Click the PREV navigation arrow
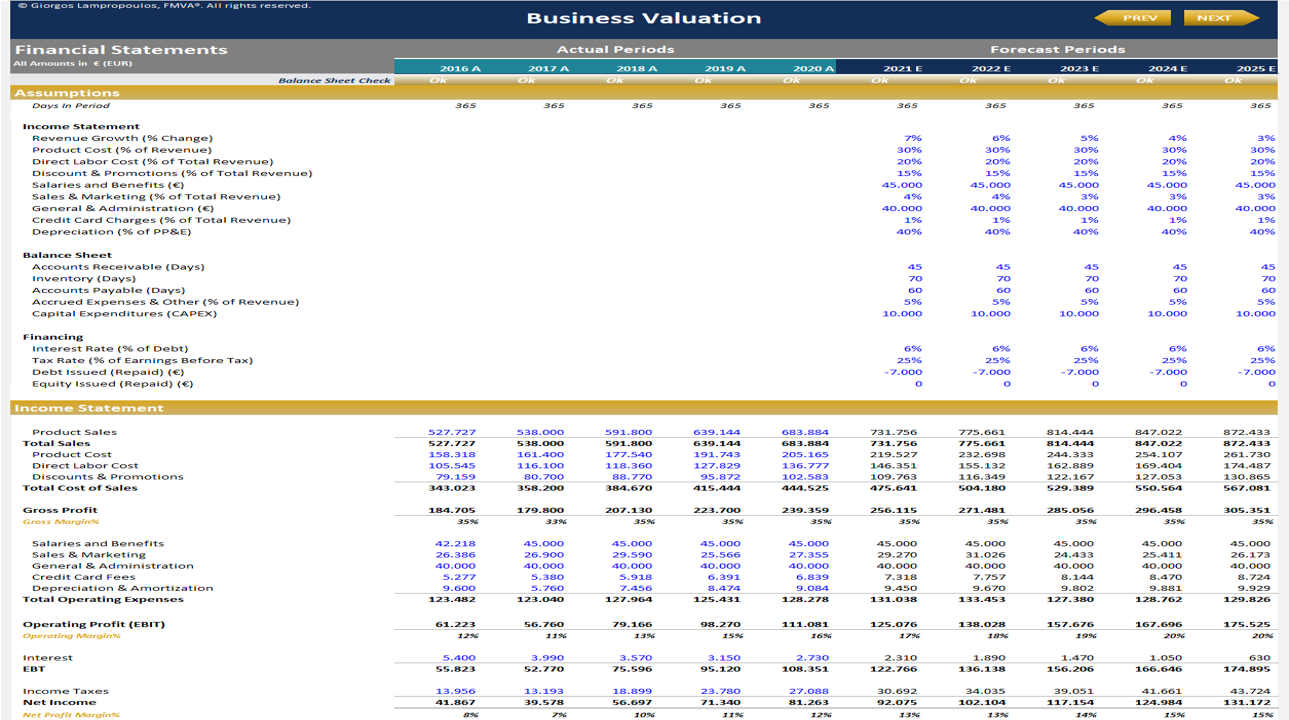 click(x=1139, y=17)
